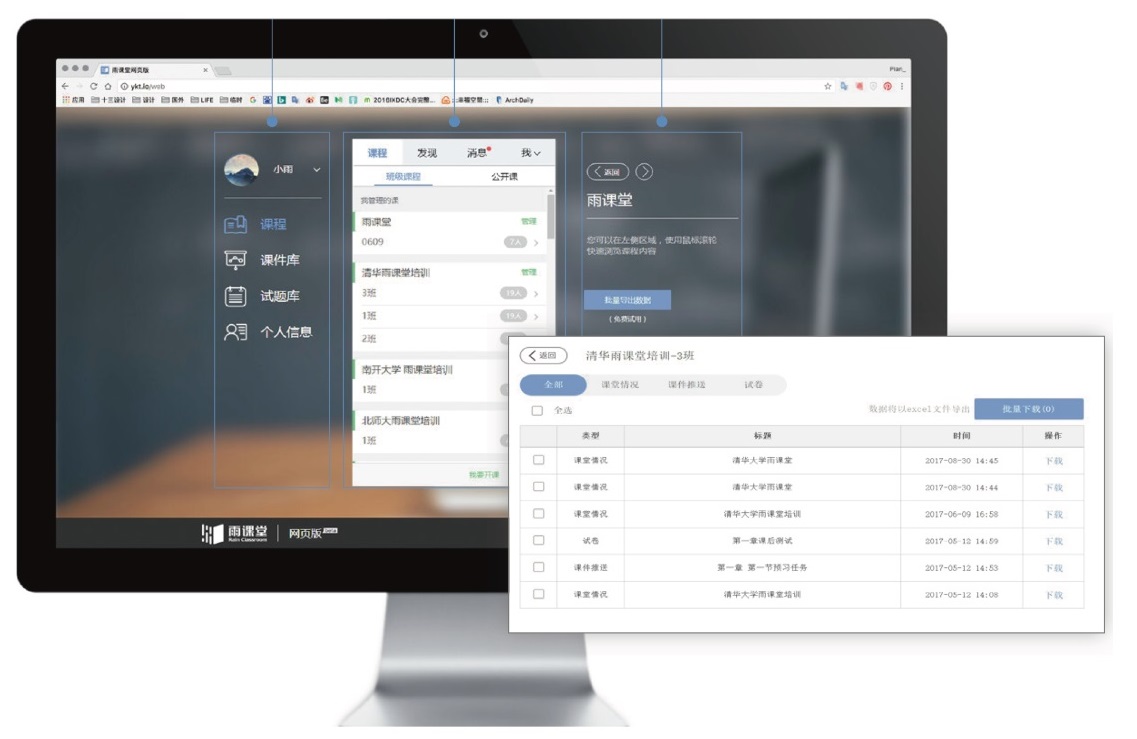Screen dimensions: 1137x739
Task: Open the 我 dropdown in the top tabs
Action: coord(530,153)
